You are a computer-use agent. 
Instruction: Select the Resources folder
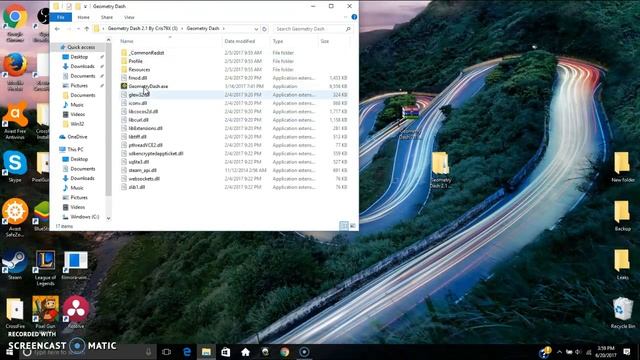(139, 69)
